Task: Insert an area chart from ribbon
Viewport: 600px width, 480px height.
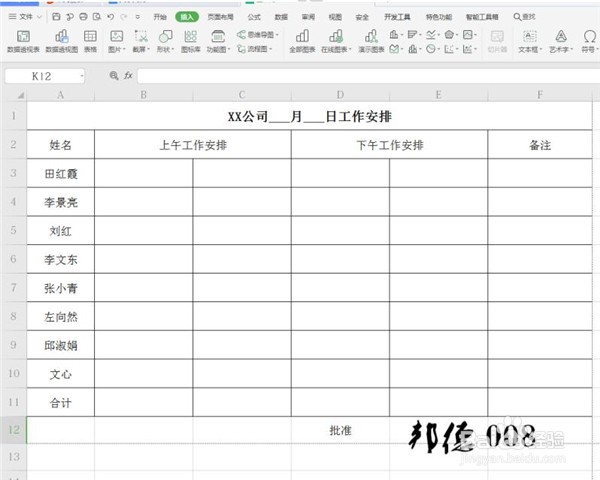Action: click(396, 49)
